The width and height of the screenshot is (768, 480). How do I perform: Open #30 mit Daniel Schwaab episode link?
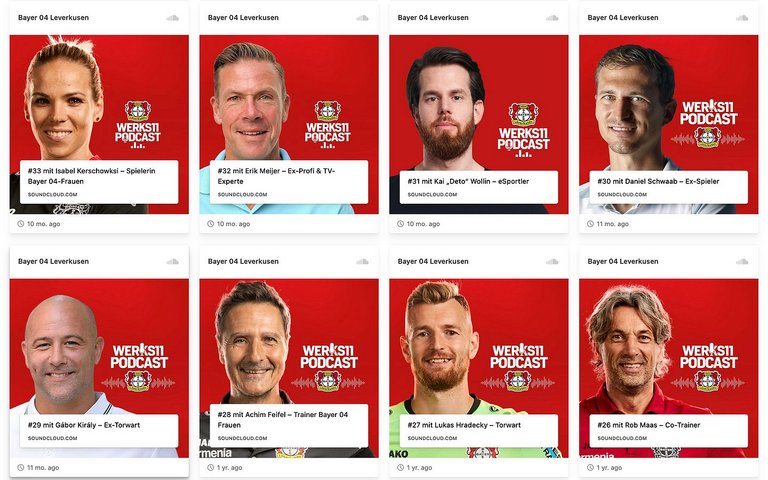click(x=669, y=187)
